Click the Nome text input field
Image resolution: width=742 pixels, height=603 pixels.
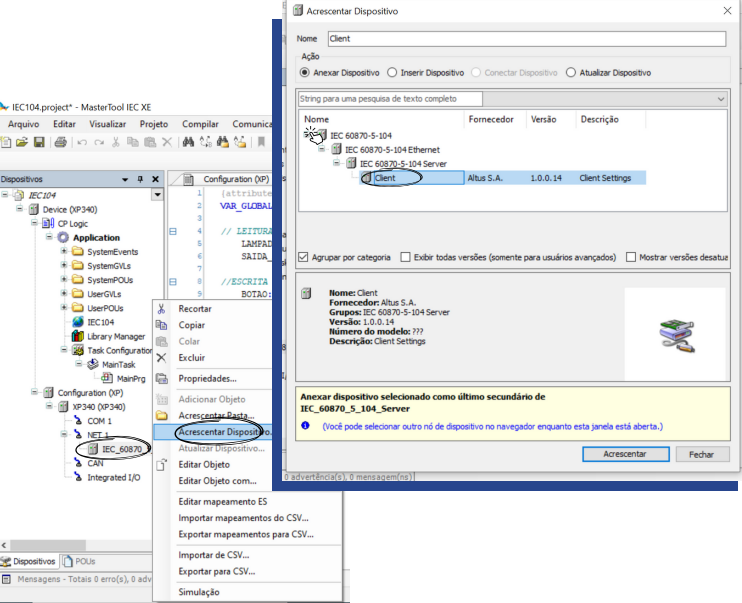click(525, 38)
